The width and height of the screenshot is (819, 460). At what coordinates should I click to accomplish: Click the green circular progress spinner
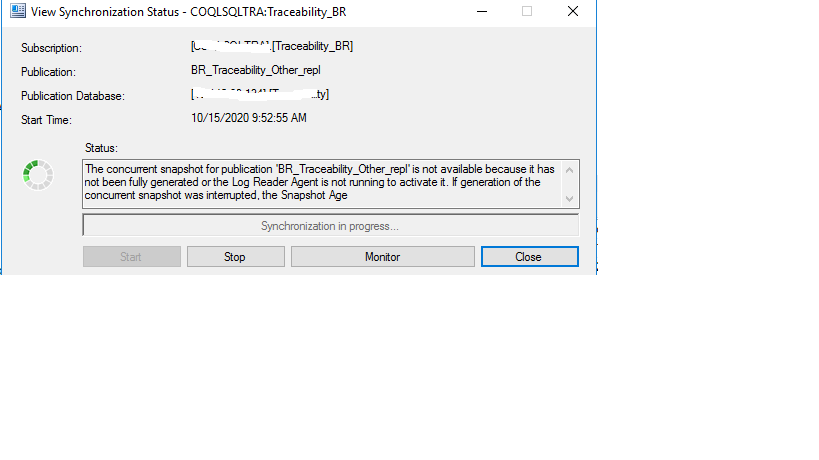pos(38,175)
